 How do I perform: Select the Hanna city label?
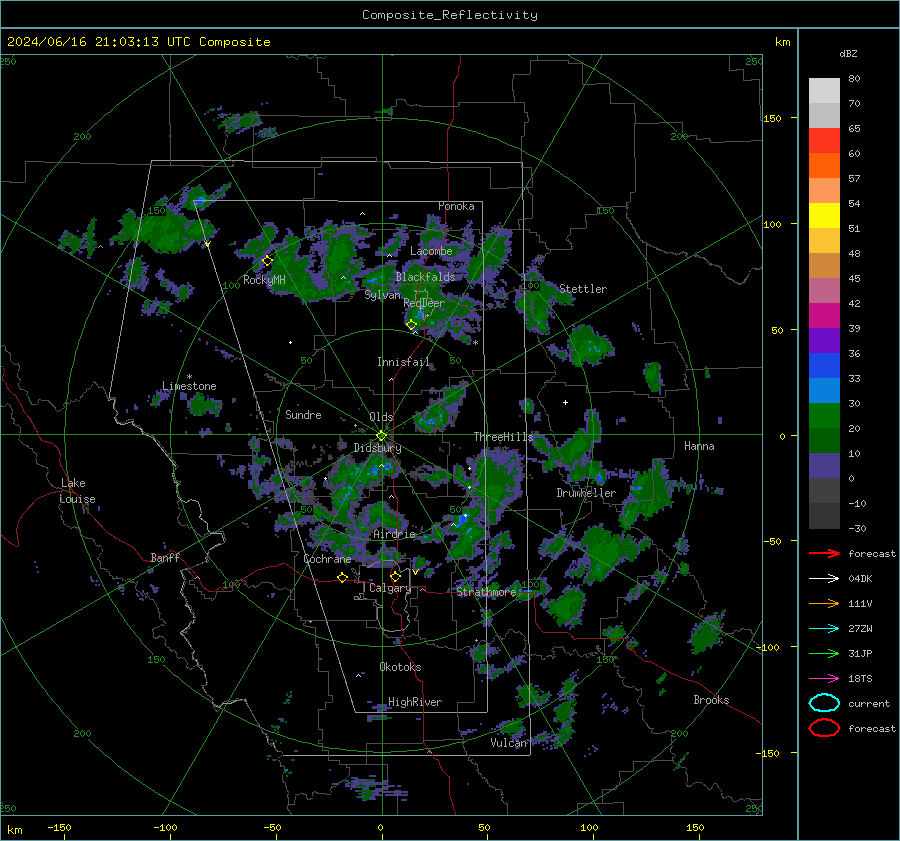pos(699,446)
